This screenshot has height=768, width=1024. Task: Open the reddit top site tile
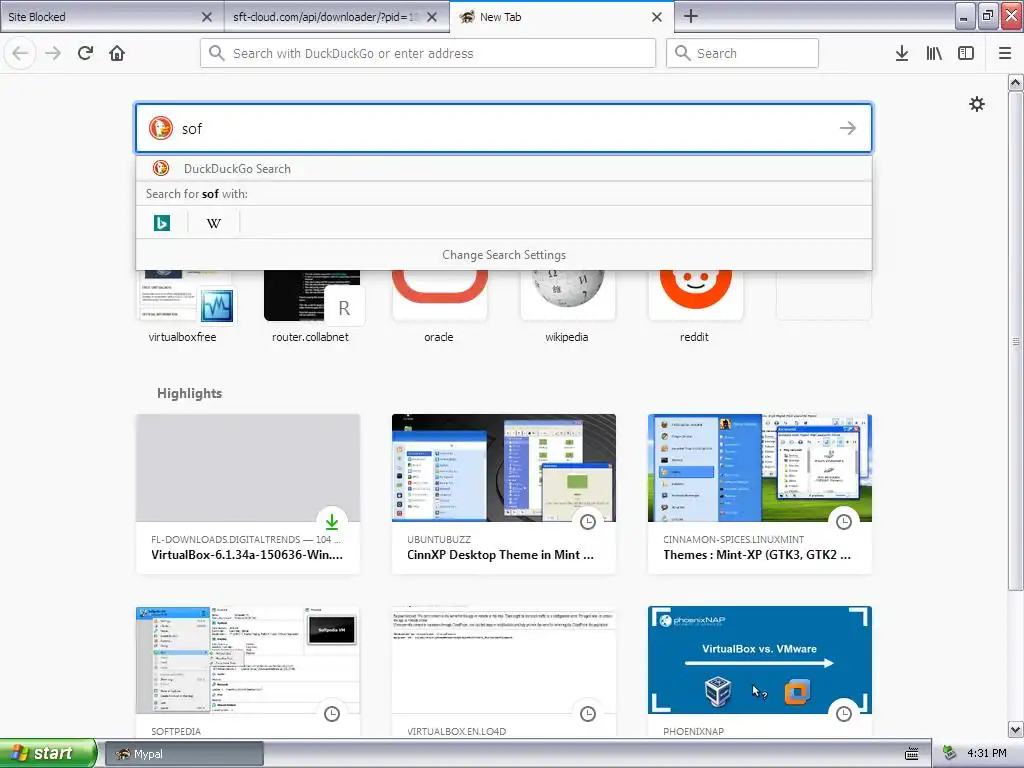point(695,306)
